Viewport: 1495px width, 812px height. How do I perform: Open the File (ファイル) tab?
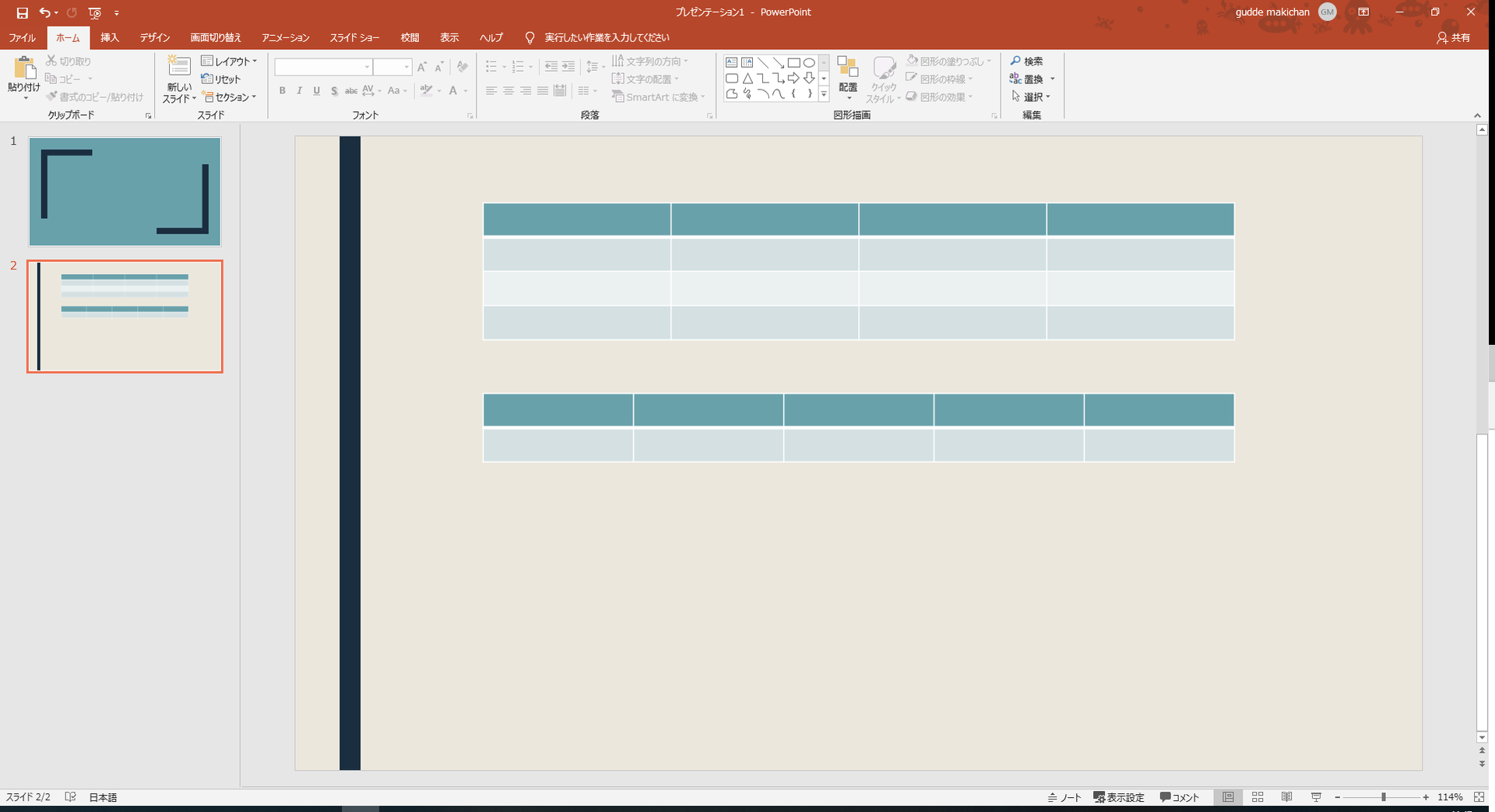(22, 37)
